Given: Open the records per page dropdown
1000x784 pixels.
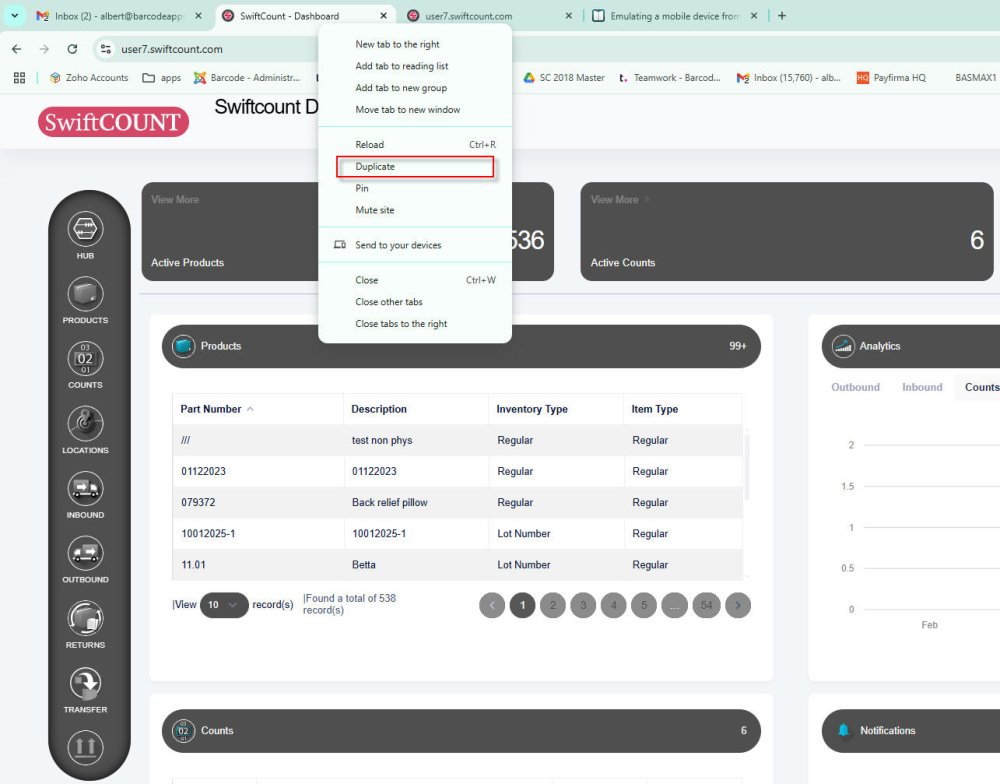Looking at the screenshot, I should point(224,605).
